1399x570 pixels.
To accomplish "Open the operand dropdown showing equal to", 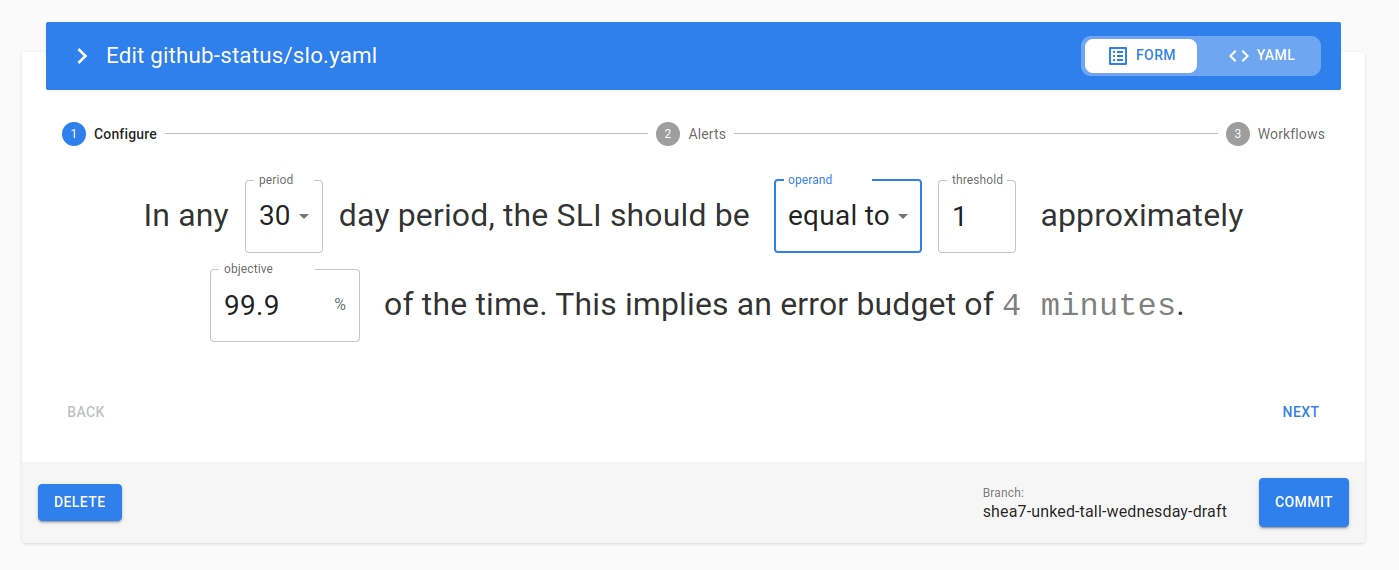I will point(838,216).
